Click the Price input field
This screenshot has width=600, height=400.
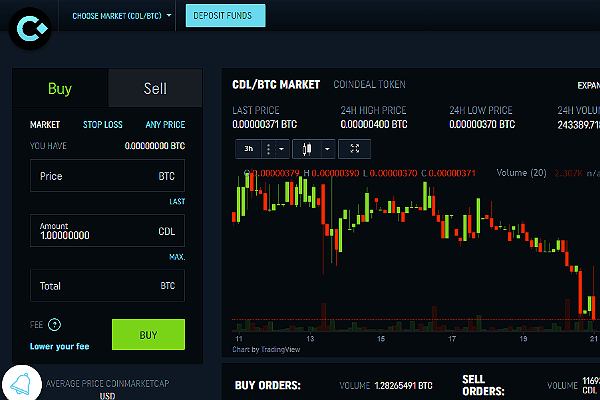point(100,176)
